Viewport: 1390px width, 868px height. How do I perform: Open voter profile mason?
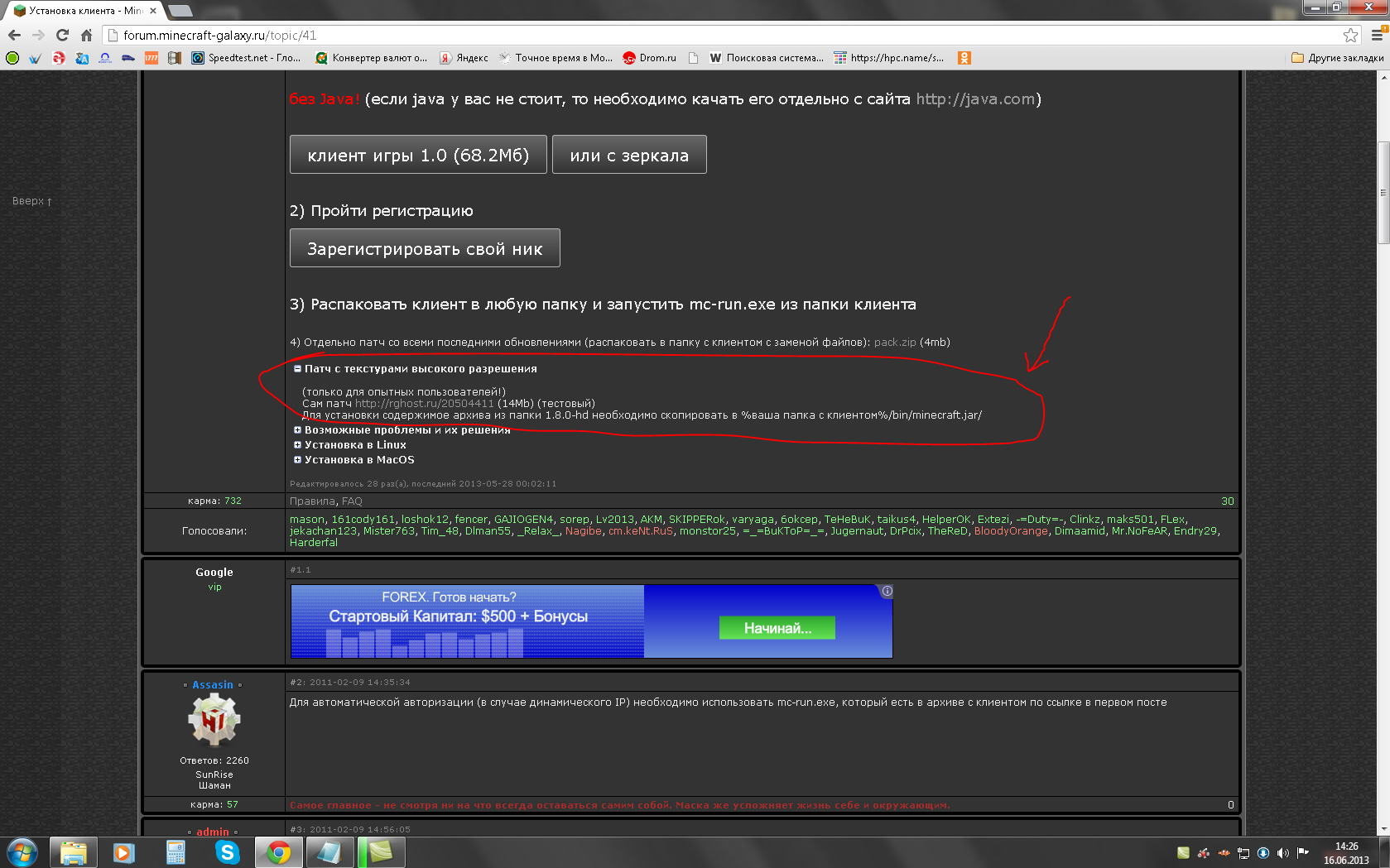point(307,520)
